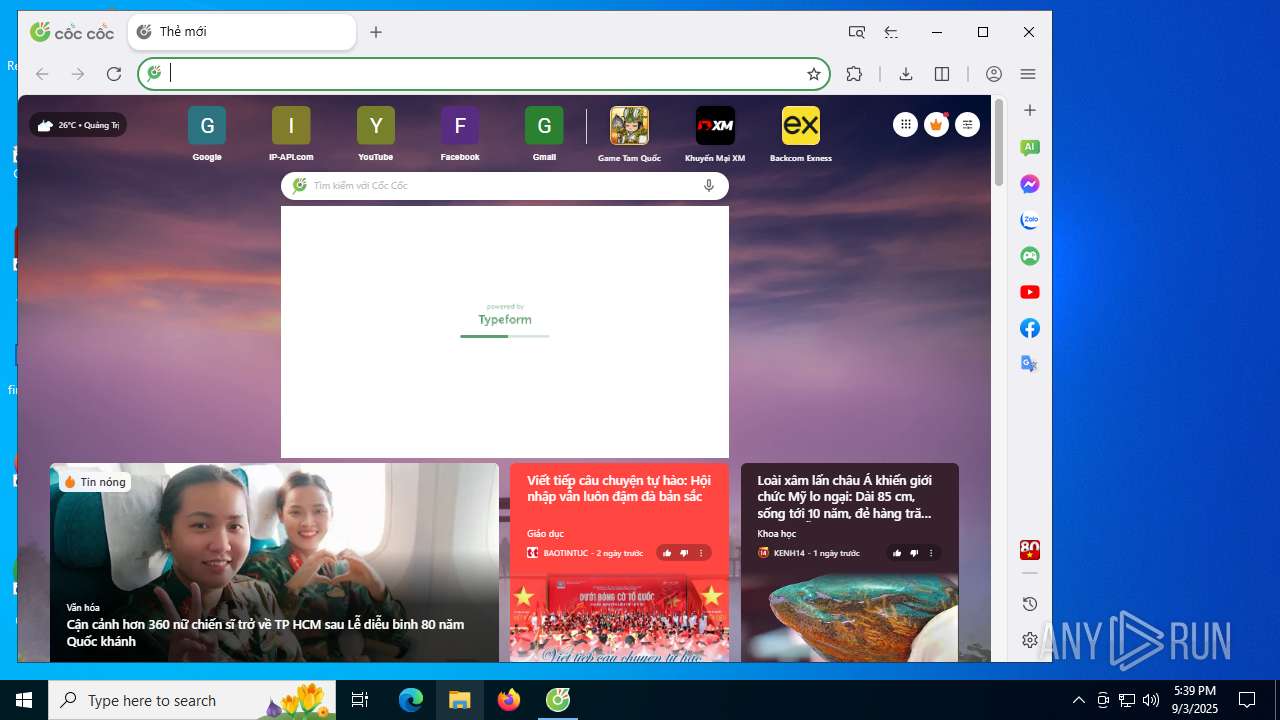
Task: Click the red 80 anniversary sidebar icon
Action: coord(1030,549)
